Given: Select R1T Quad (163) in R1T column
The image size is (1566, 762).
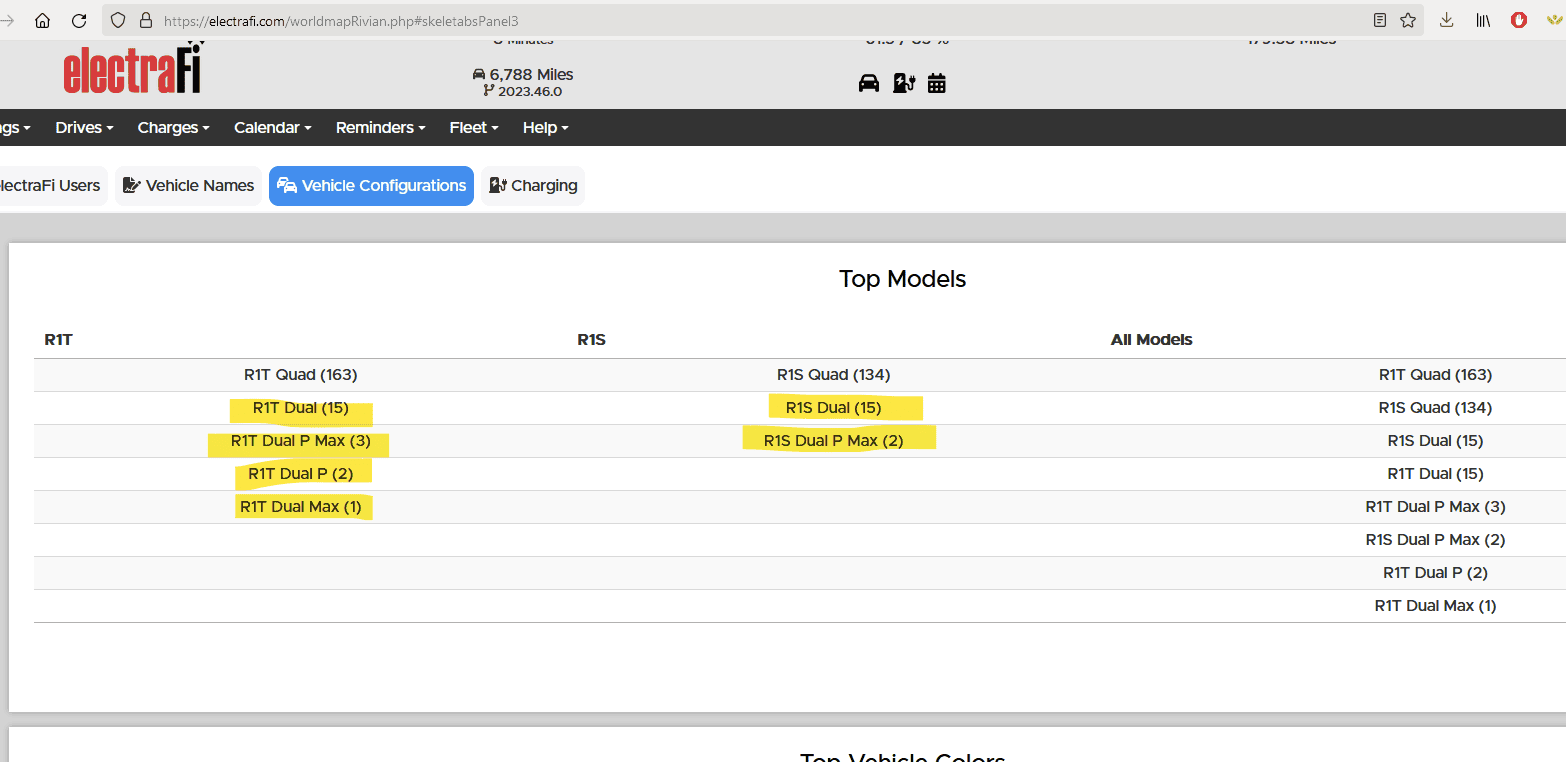Looking at the screenshot, I should click(x=301, y=375).
